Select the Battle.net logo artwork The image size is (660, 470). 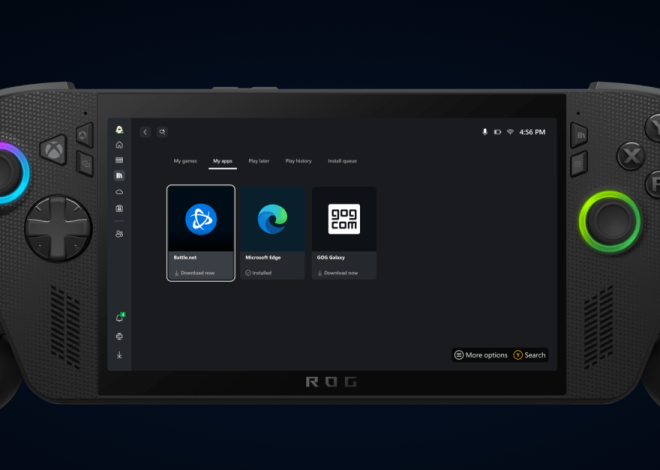pyautogui.click(x=201, y=219)
